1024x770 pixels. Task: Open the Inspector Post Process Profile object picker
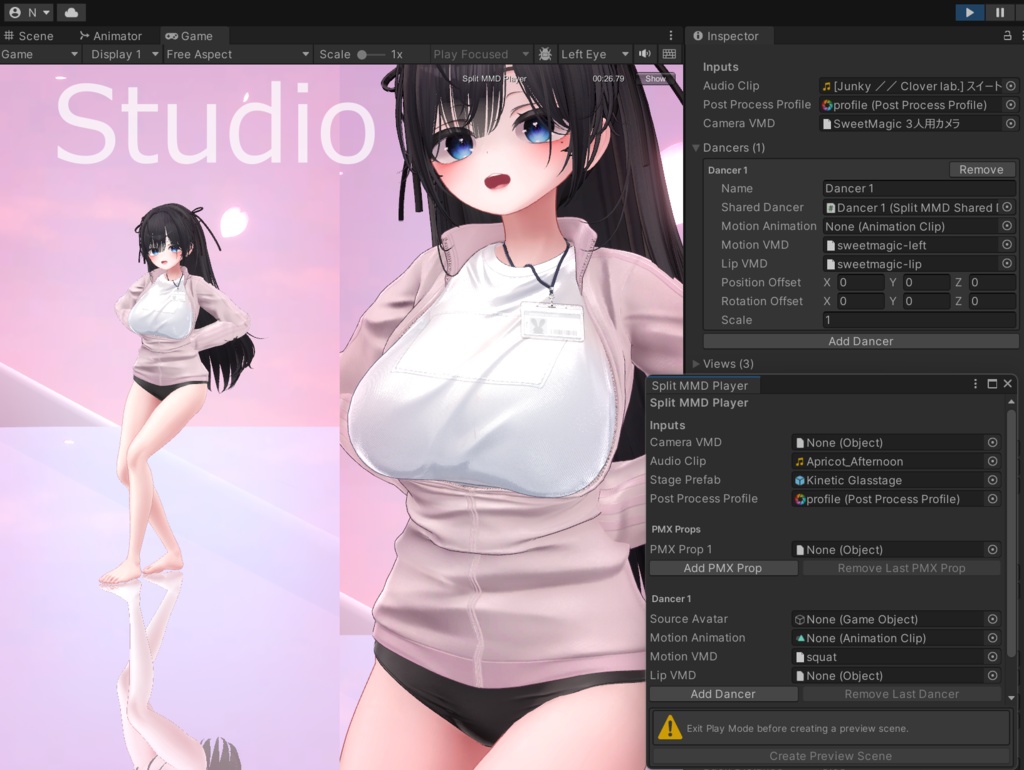pyautogui.click(x=1011, y=104)
